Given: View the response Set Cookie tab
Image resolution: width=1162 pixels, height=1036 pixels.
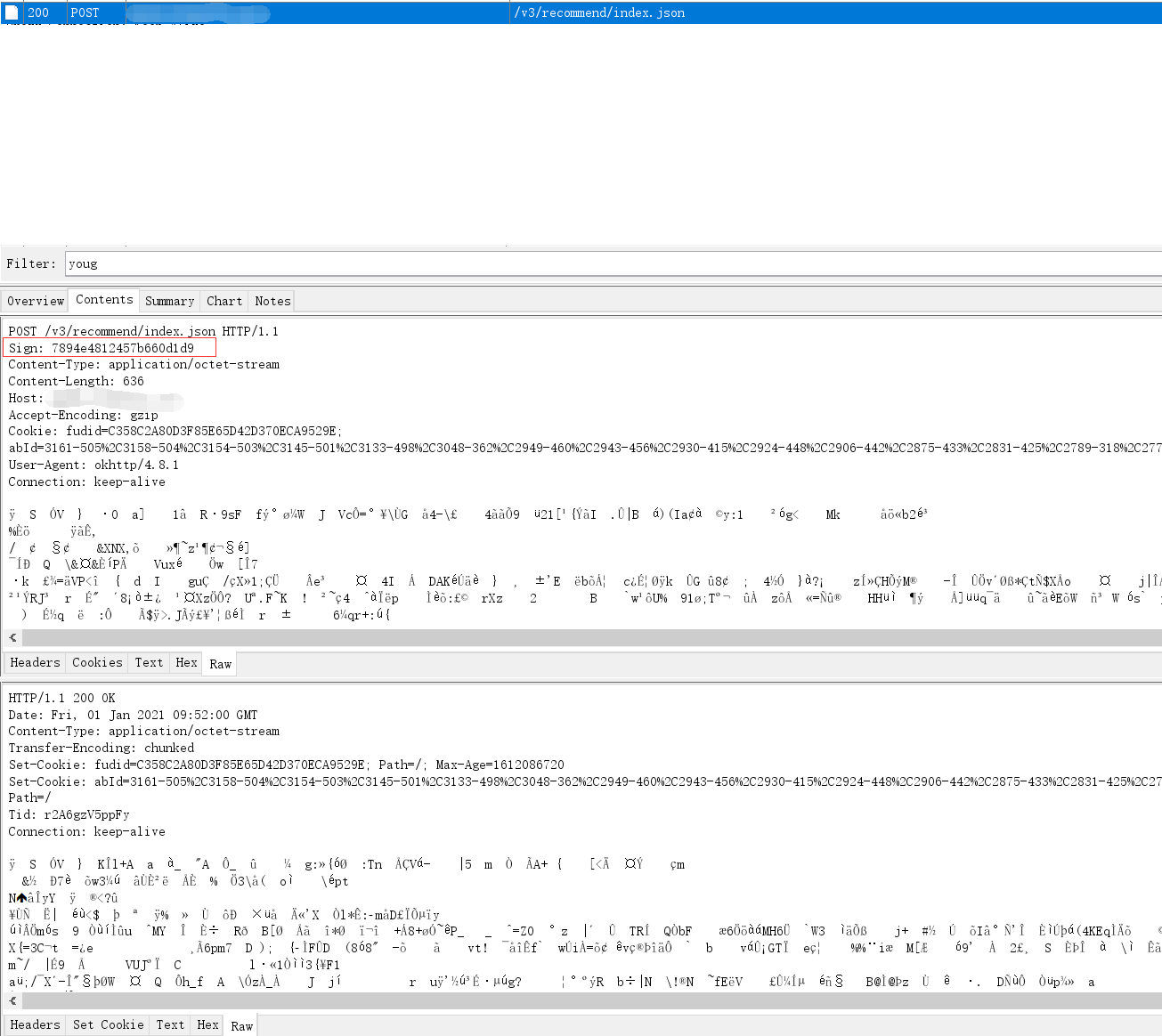Looking at the screenshot, I should coord(109,1024).
